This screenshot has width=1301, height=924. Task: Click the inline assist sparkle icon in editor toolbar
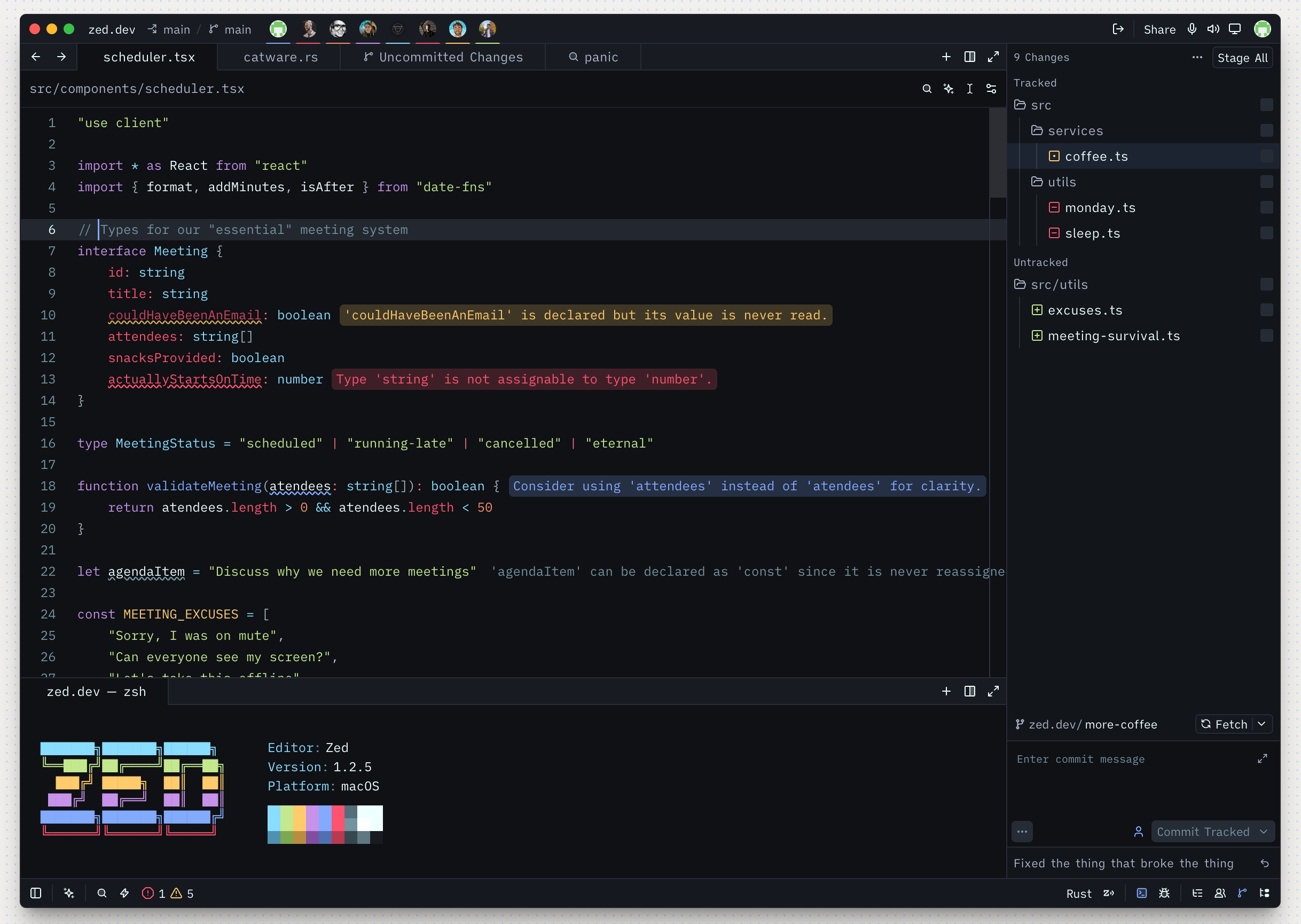tap(949, 89)
